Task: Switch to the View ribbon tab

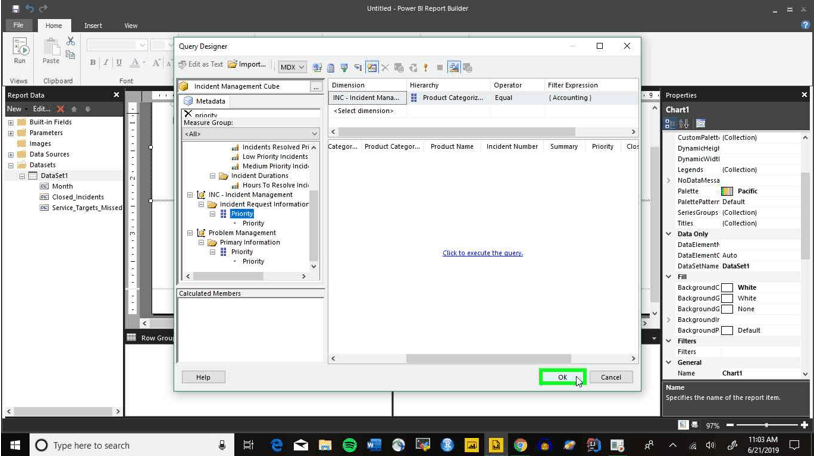Action: [x=131, y=25]
